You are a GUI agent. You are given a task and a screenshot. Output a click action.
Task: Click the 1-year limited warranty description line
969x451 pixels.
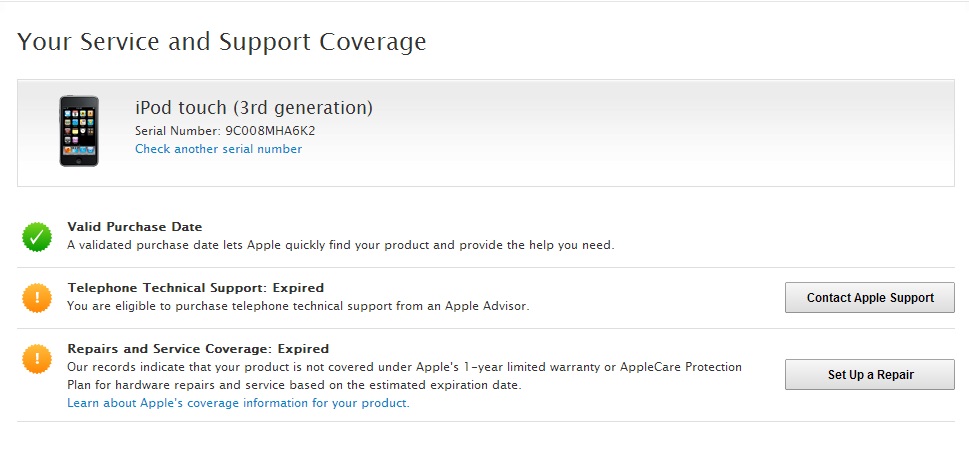tap(404, 367)
